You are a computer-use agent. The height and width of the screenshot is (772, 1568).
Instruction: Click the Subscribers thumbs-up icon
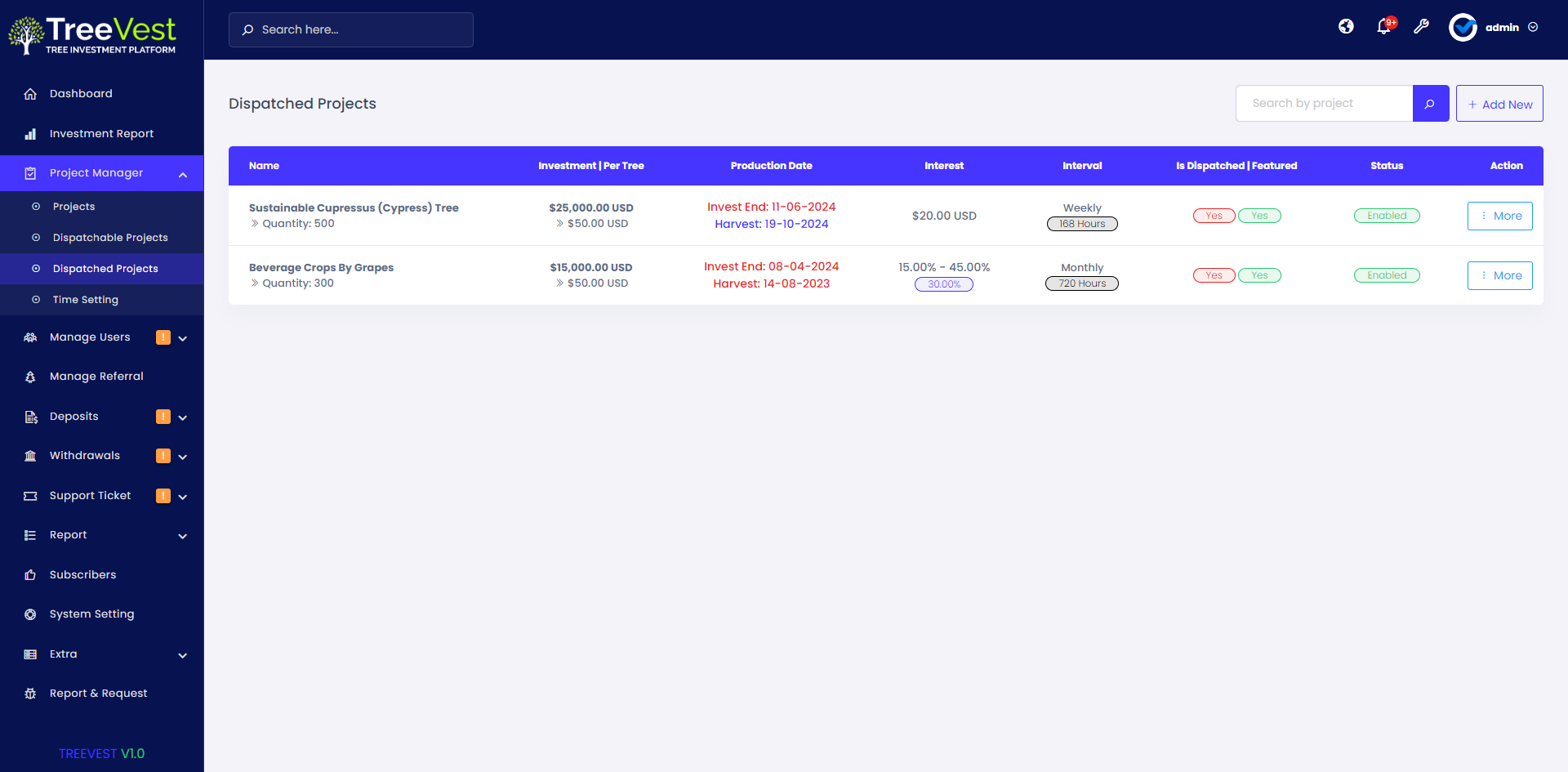pos(30,575)
